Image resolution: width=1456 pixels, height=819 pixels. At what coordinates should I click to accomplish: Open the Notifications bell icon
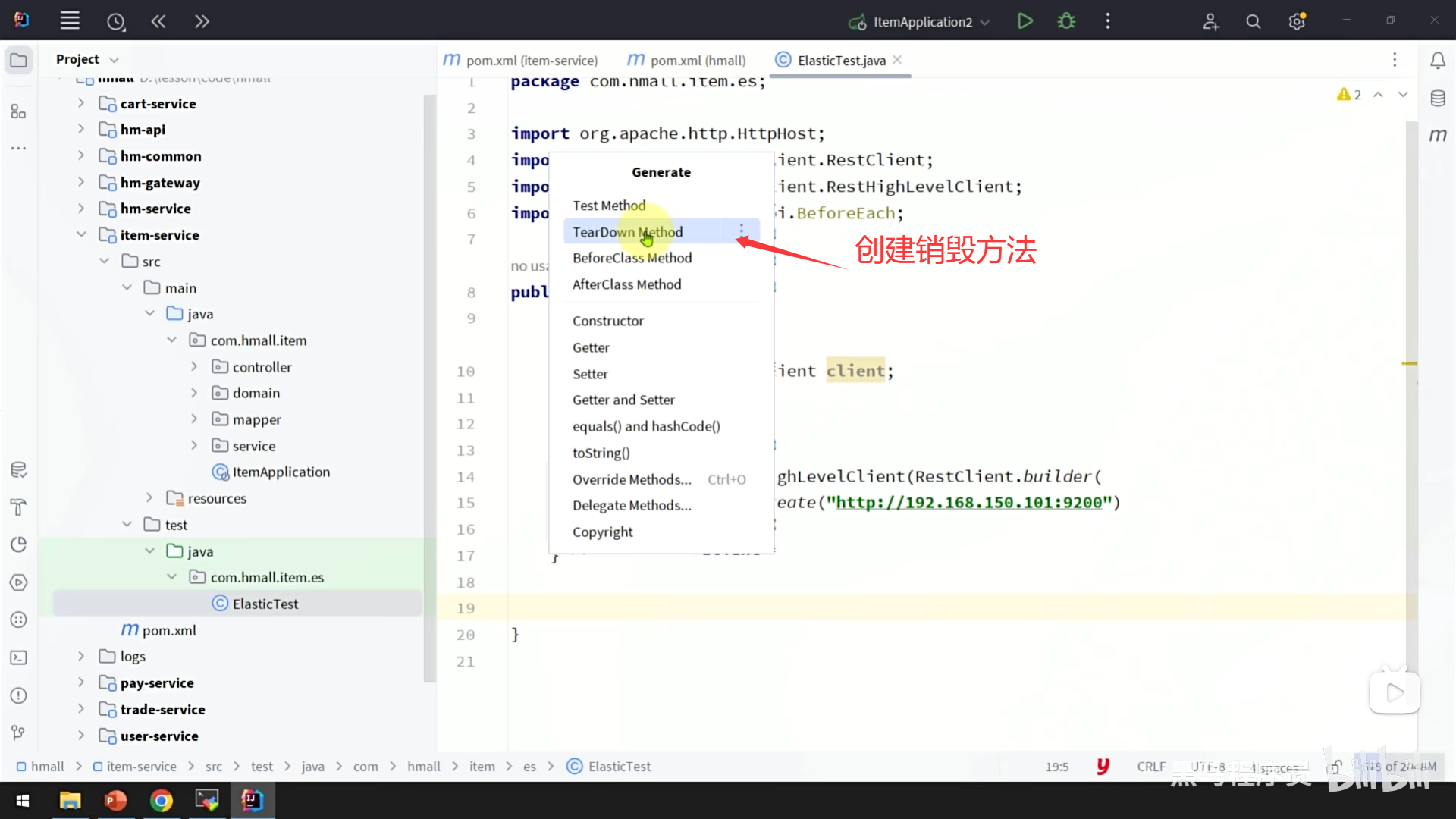pos(1438,60)
